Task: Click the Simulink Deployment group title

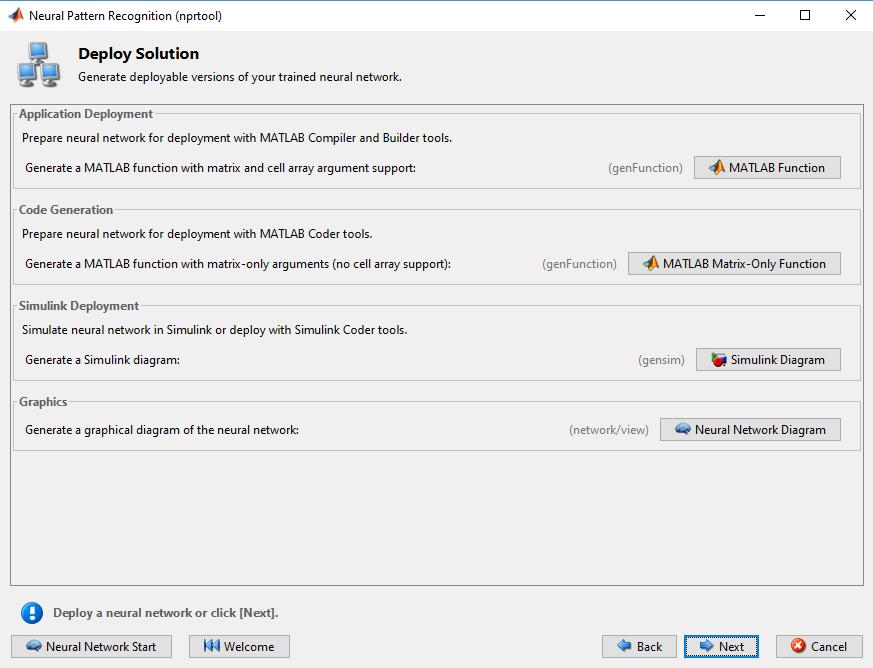Action: pyautogui.click(x=79, y=306)
